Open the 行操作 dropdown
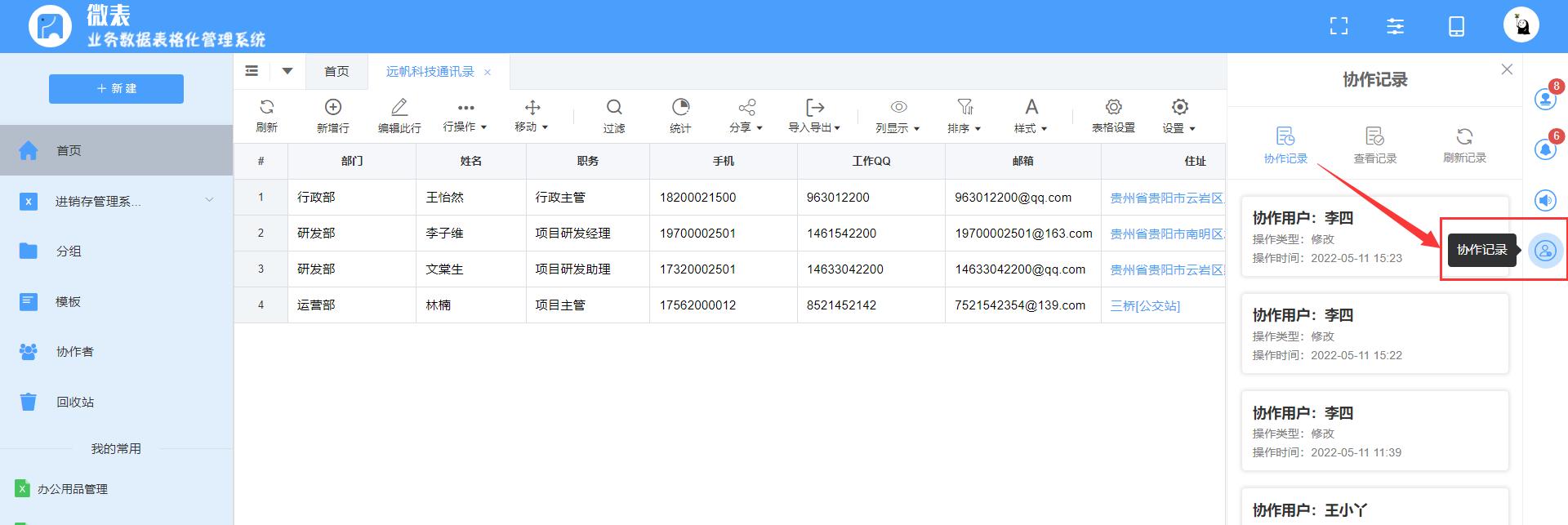 465,117
